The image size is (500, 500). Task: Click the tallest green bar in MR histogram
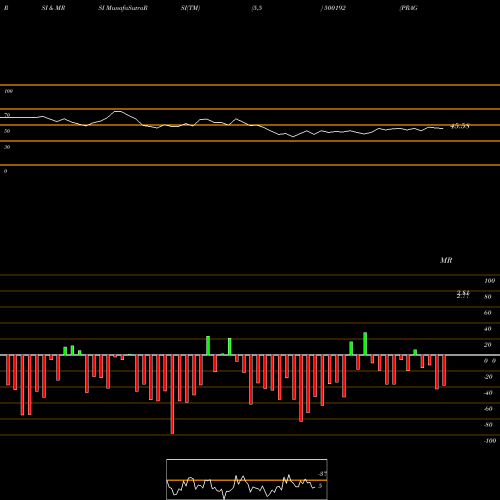pos(365,344)
